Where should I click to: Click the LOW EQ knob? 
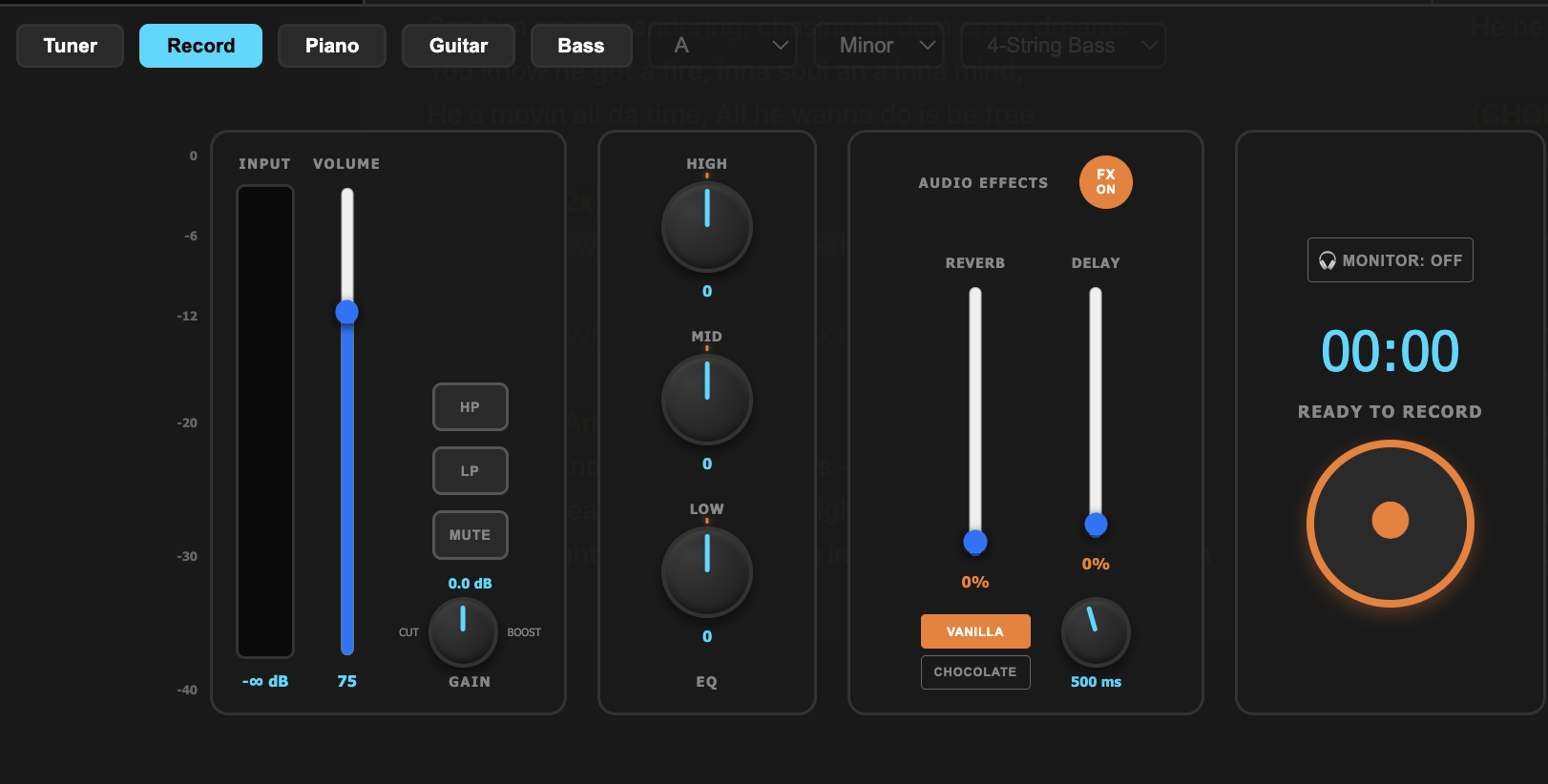(x=706, y=572)
